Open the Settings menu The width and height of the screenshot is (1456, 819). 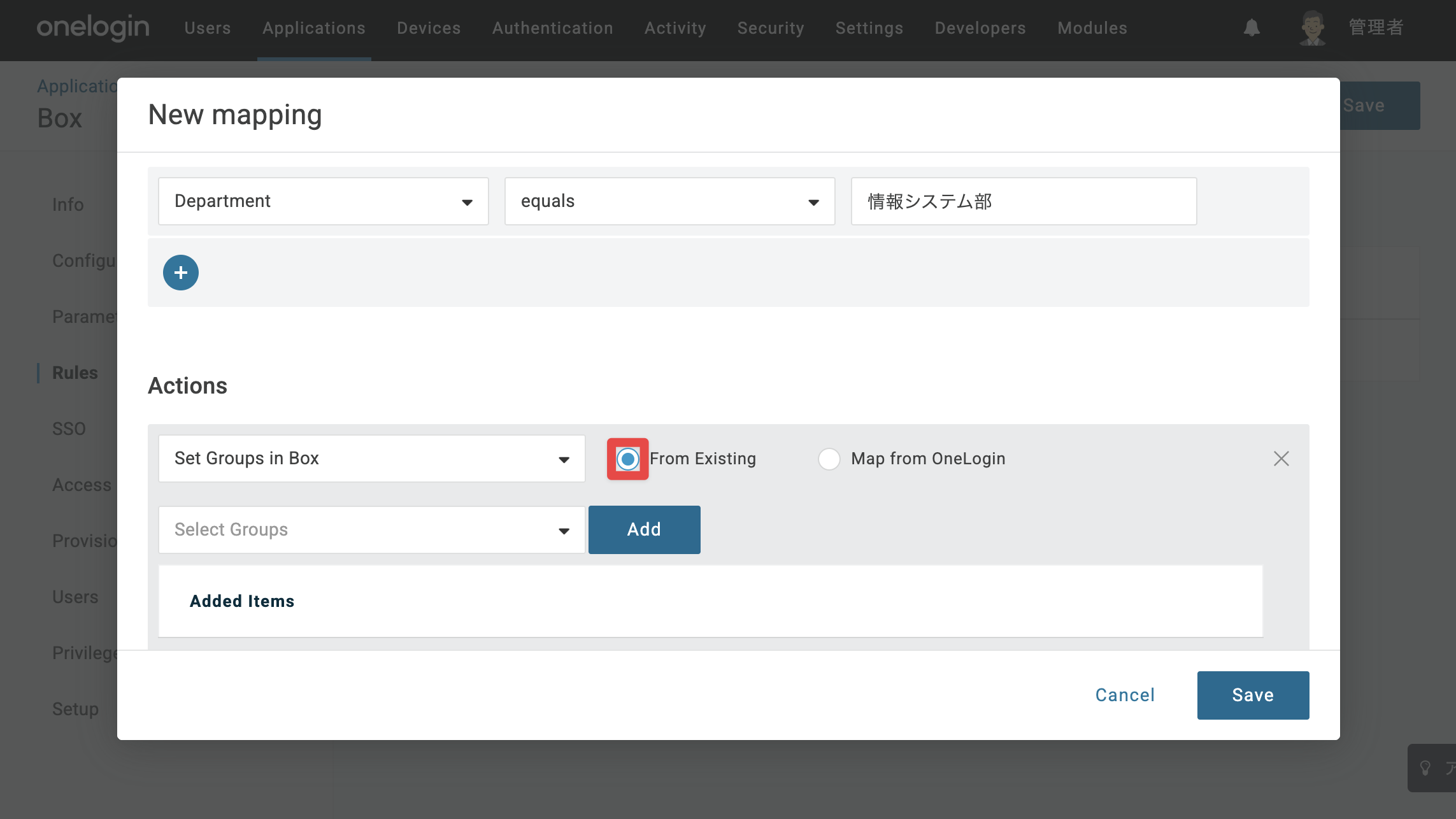[869, 28]
